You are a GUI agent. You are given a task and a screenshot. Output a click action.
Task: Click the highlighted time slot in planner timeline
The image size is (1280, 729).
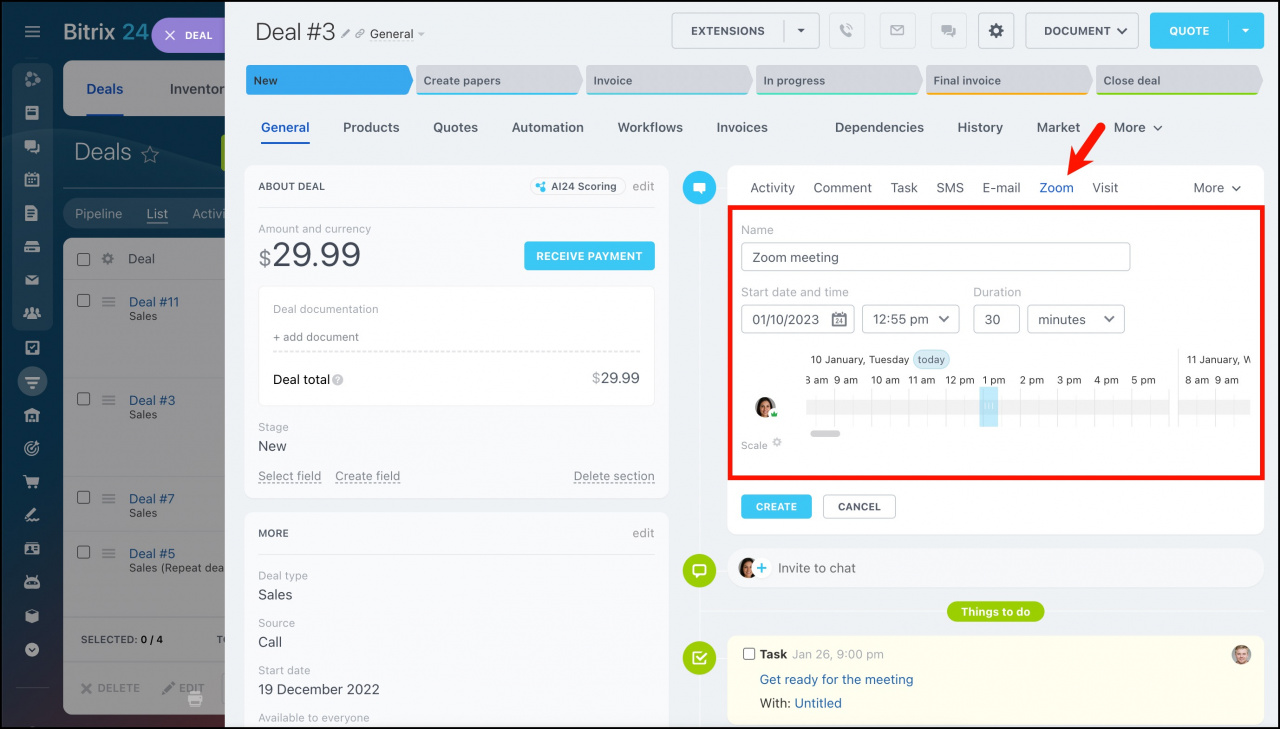(x=989, y=406)
